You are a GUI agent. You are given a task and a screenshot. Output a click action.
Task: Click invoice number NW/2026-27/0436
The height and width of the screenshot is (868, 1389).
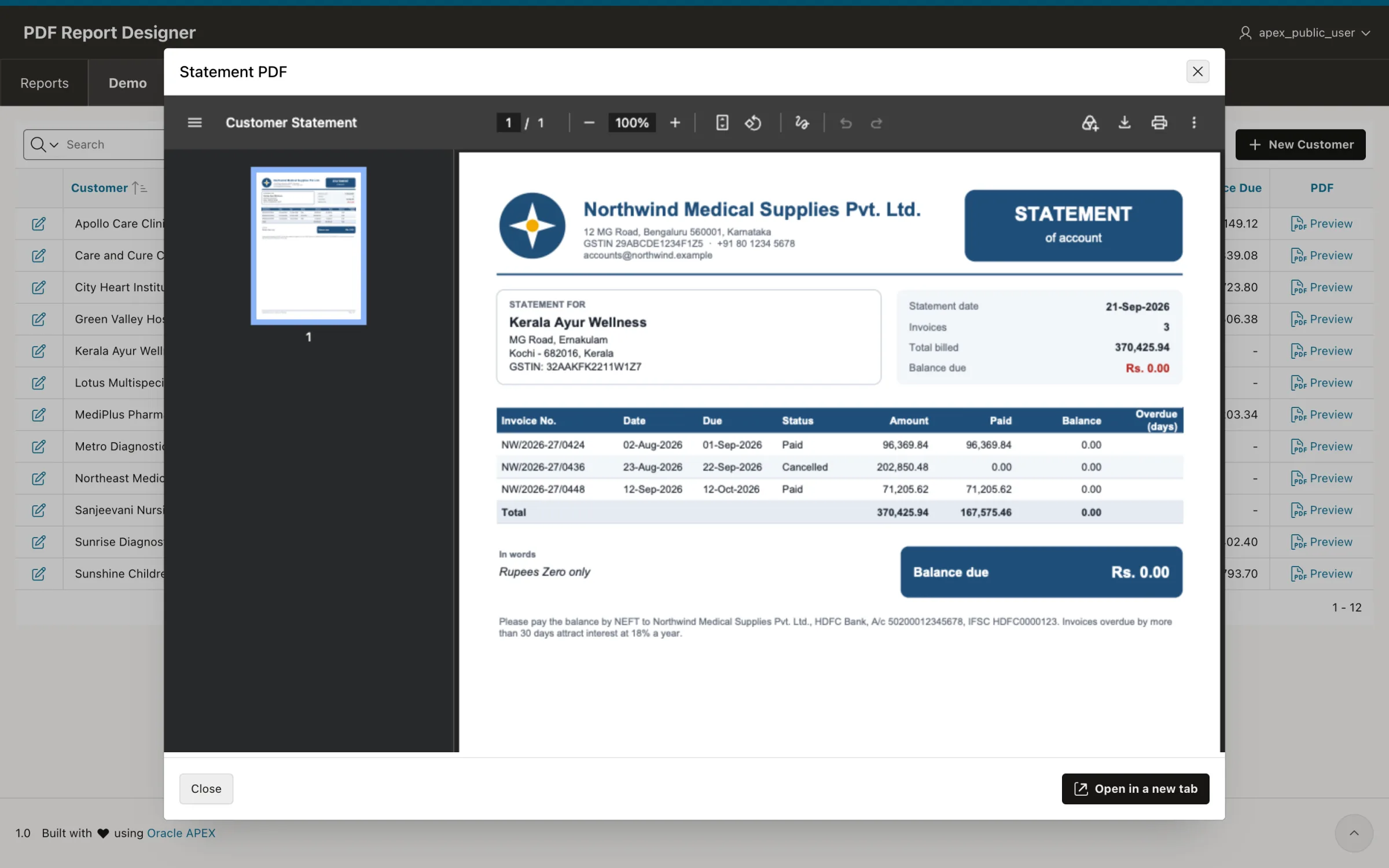[543, 467]
